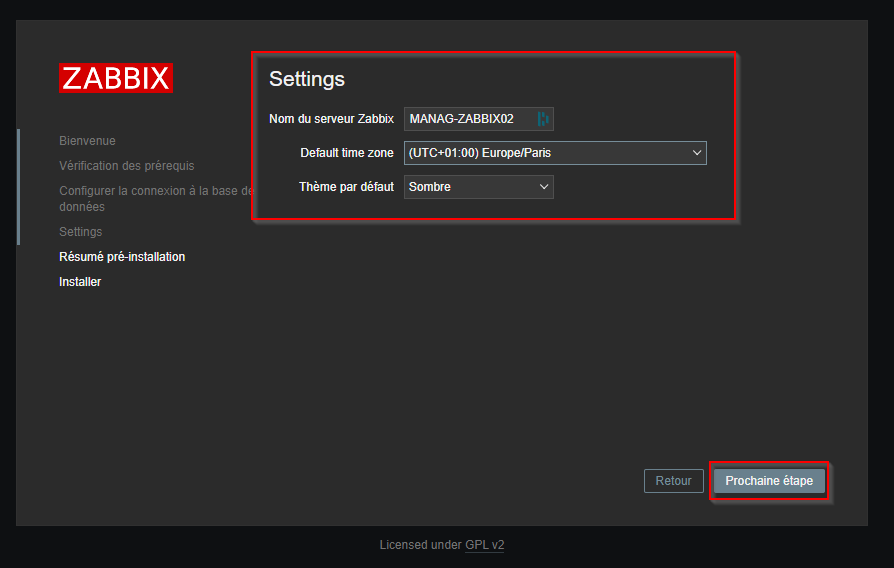The height and width of the screenshot is (568, 894).
Task: Click the ZABBIX logo
Action: (x=116, y=78)
